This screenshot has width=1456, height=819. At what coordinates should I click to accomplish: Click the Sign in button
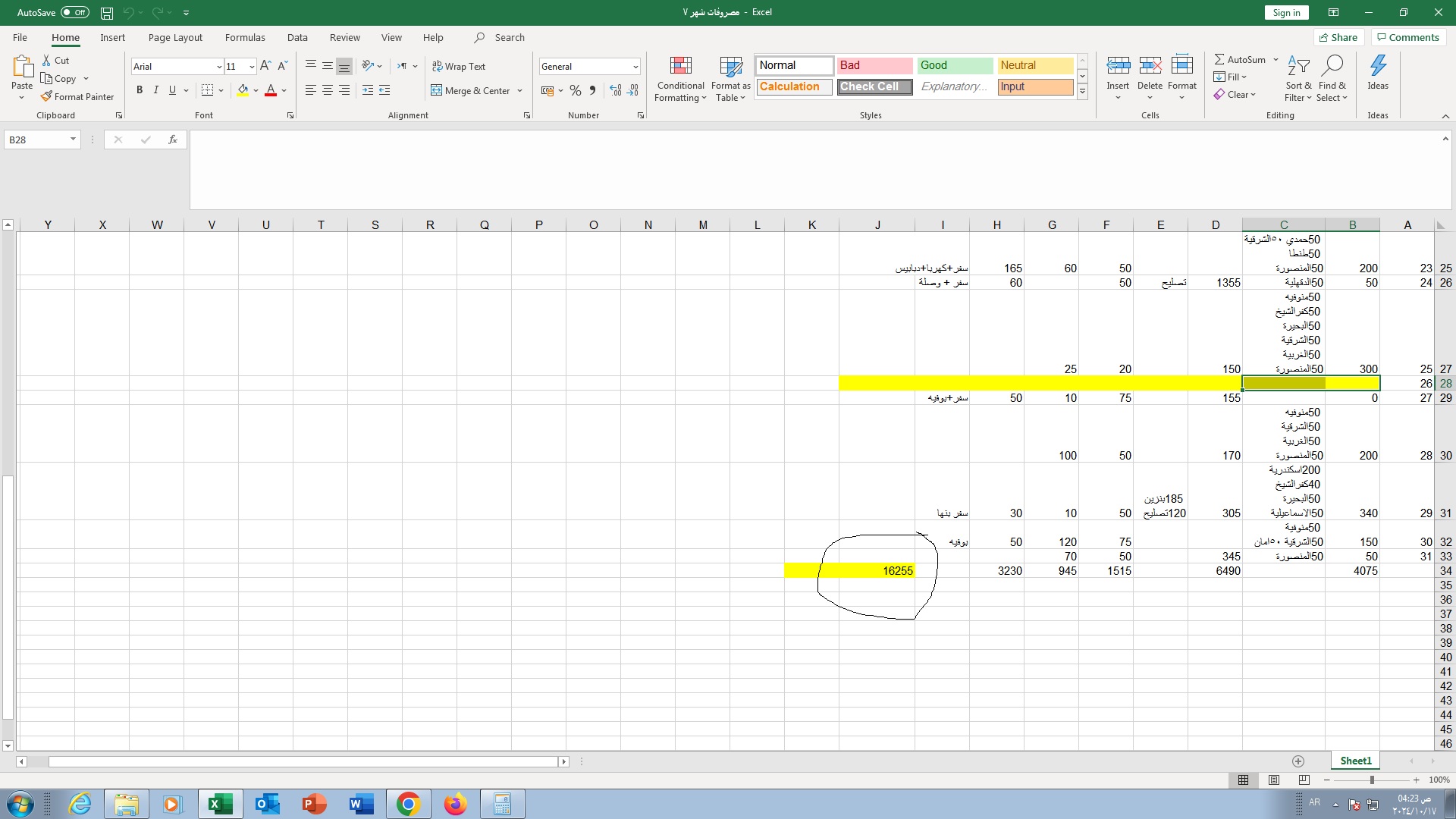[1286, 13]
